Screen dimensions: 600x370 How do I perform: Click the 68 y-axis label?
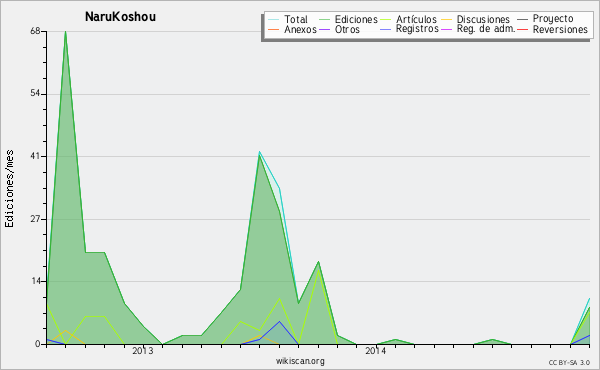(35, 31)
